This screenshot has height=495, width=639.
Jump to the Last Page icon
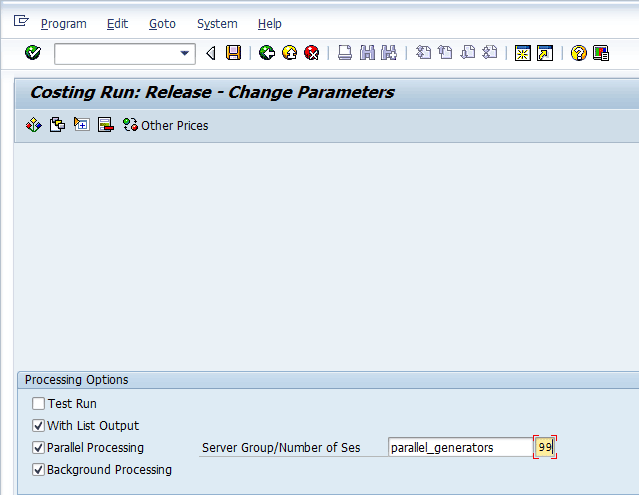(490, 53)
